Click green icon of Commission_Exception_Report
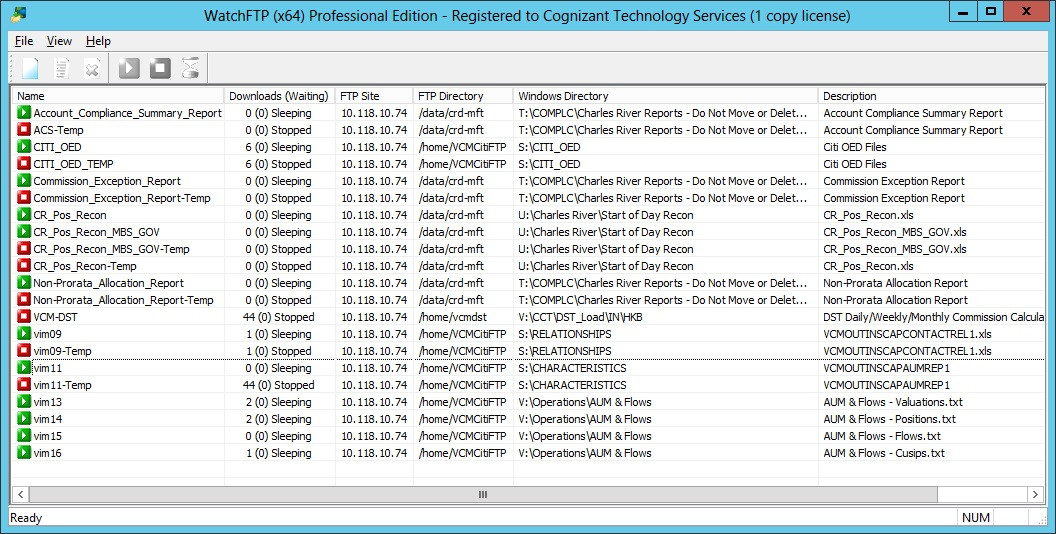This screenshot has width=1056, height=534. point(24,181)
